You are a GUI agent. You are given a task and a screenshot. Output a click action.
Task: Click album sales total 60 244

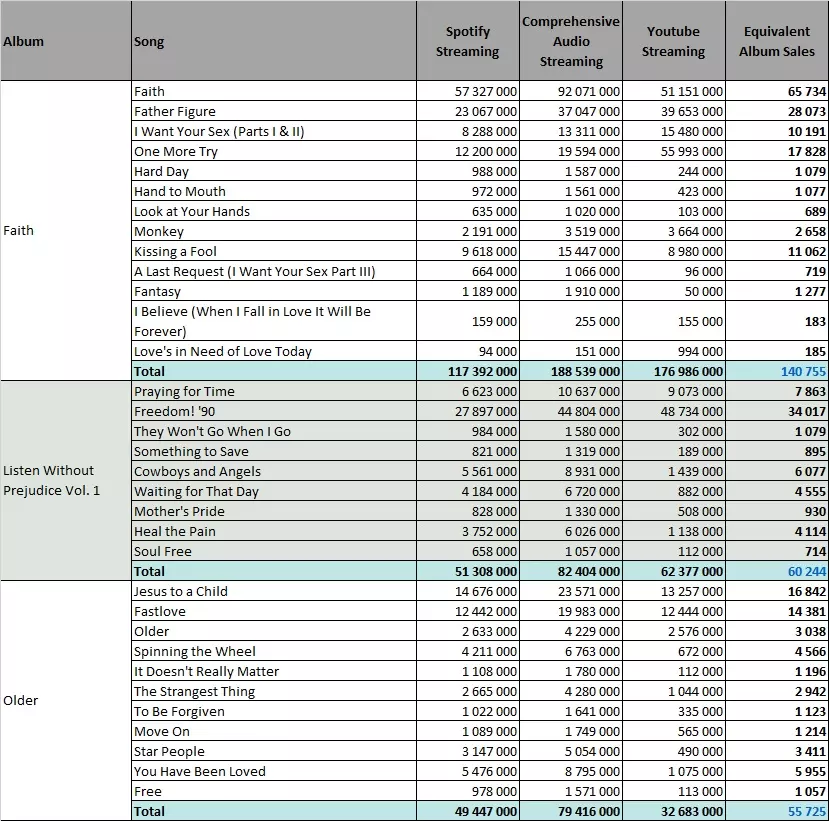(x=777, y=571)
